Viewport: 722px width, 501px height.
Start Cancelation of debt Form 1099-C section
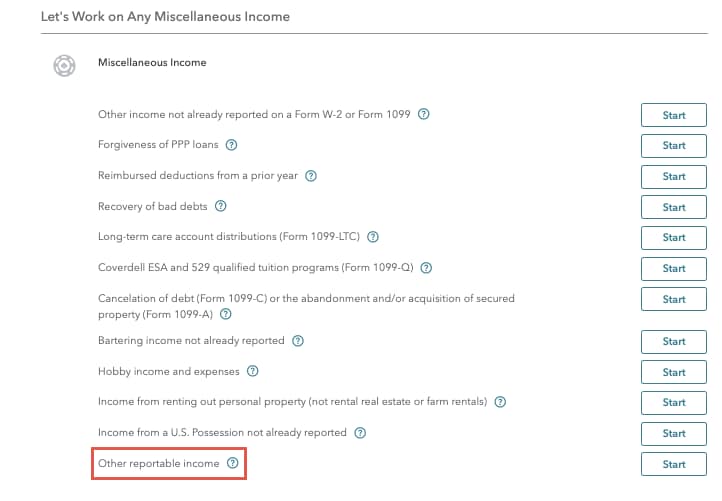pyautogui.click(x=674, y=299)
